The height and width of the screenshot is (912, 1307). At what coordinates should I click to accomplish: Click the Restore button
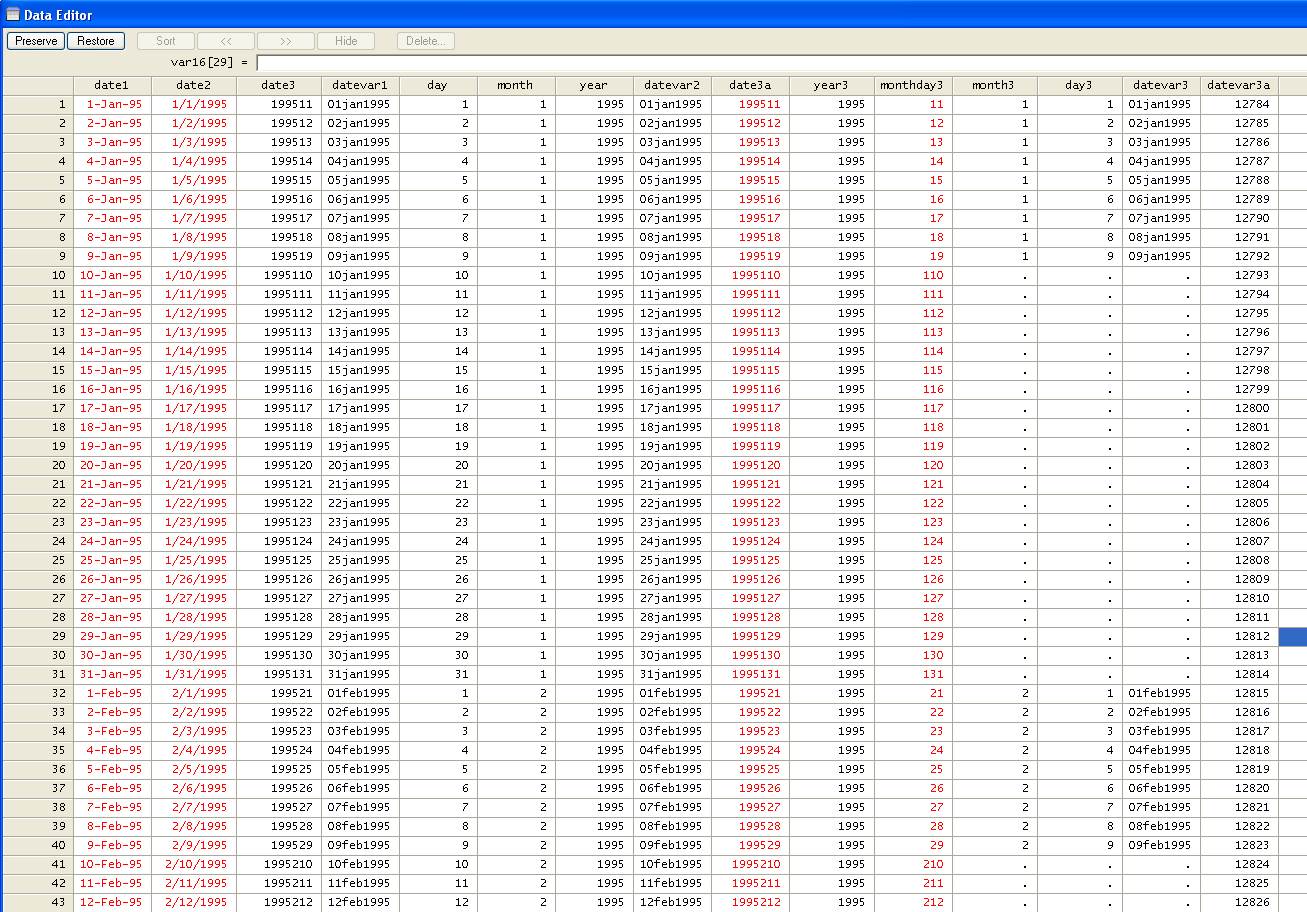(x=95, y=41)
